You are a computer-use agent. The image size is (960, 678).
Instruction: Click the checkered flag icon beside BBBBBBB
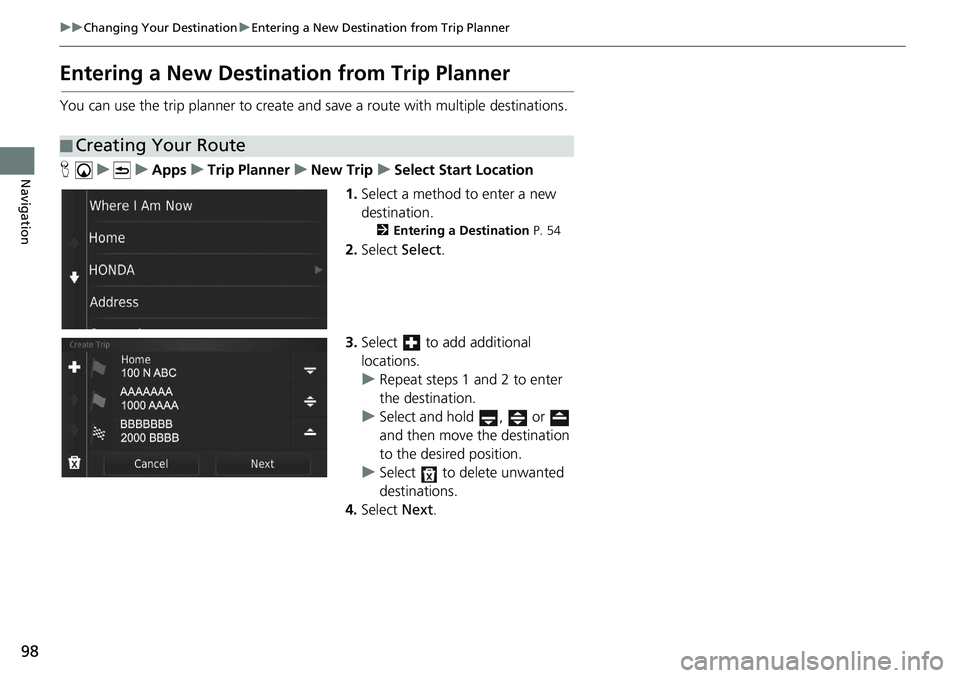tap(98, 433)
